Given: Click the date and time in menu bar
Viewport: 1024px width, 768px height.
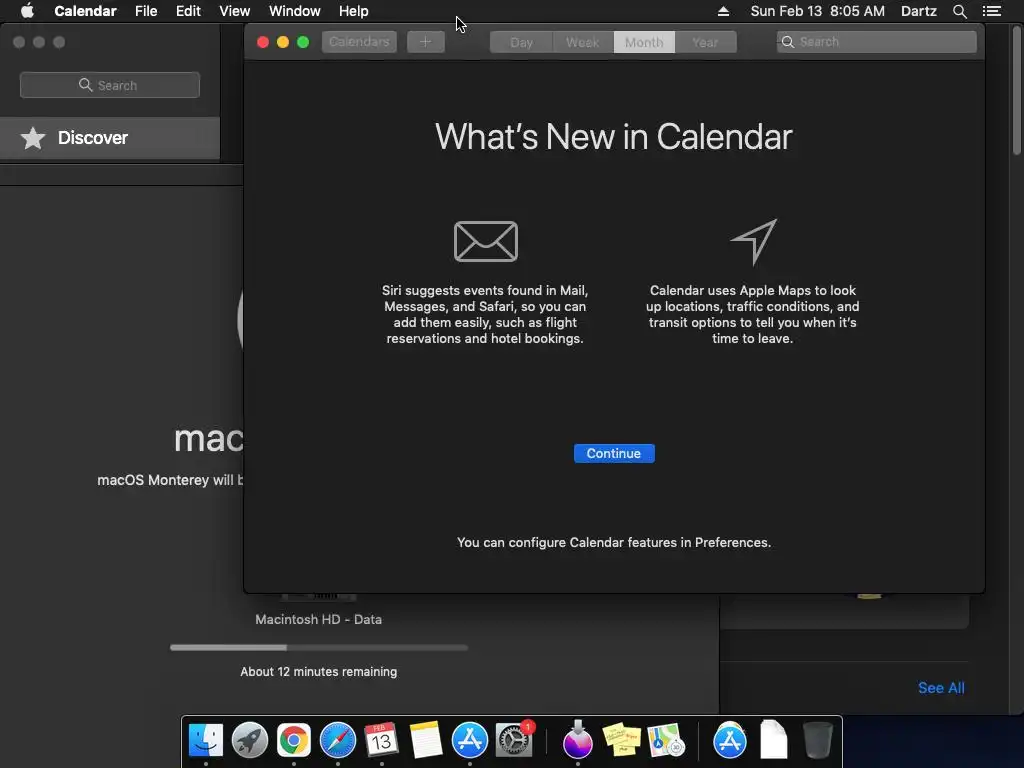Looking at the screenshot, I should [x=818, y=11].
